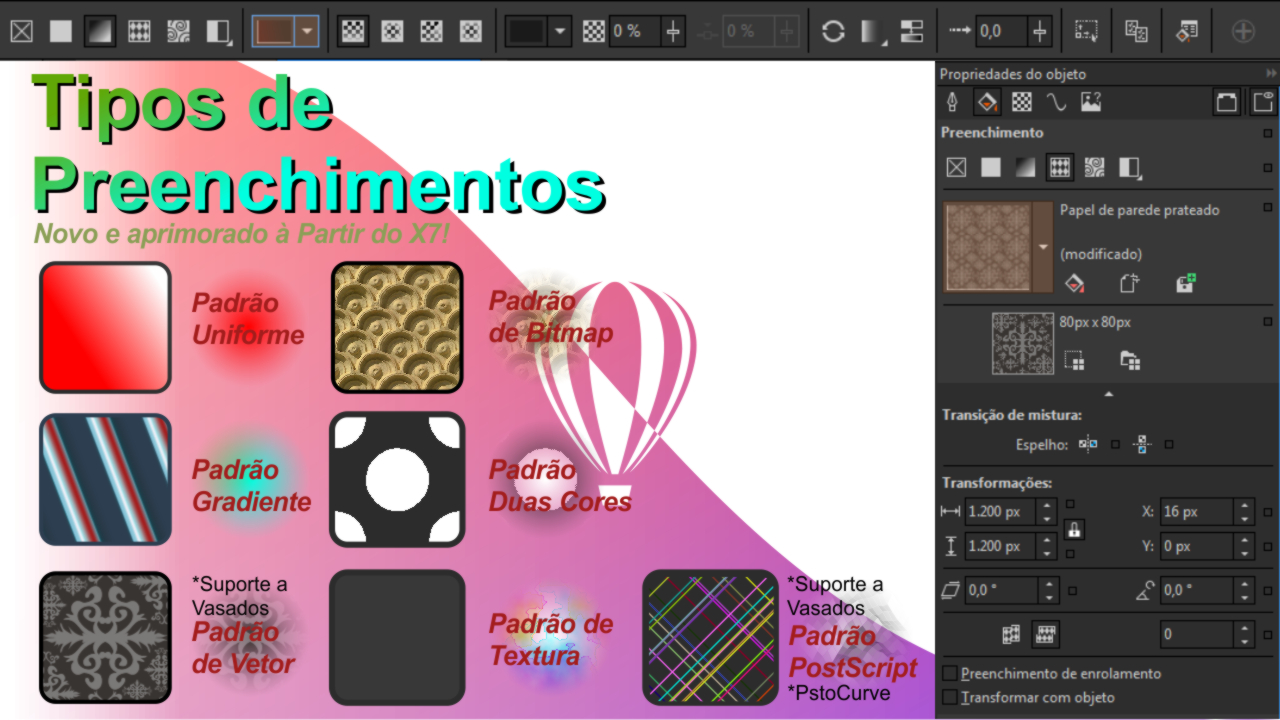Click the Preenchimento section header
The width and height of the screenshot is (1280, 720).
click(990, 132)
